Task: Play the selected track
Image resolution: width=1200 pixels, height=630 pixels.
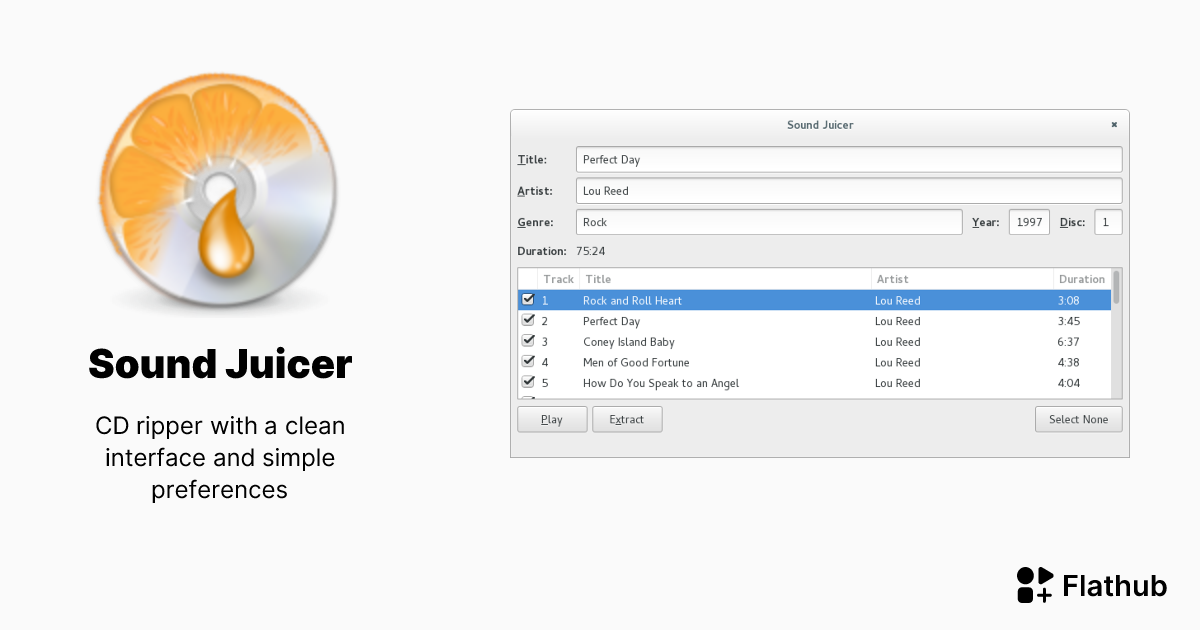Action: pyautogui.click(x=551, y=419)
